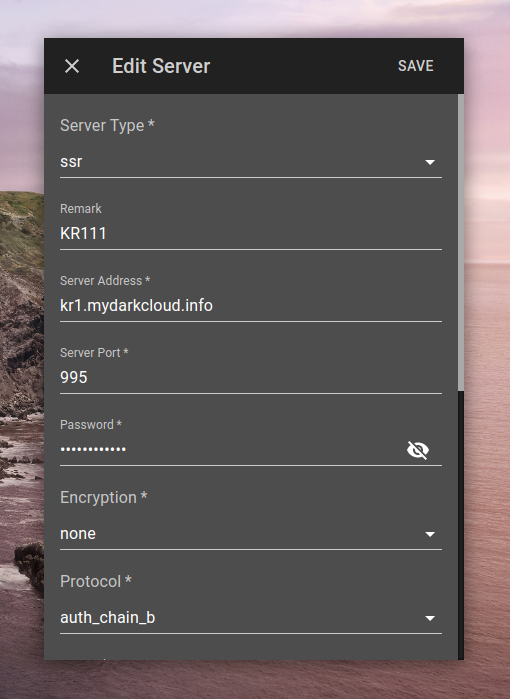Toggle password visibility eye icon
The width and height of the screenshot is (510, 699).
pos(418,450)
